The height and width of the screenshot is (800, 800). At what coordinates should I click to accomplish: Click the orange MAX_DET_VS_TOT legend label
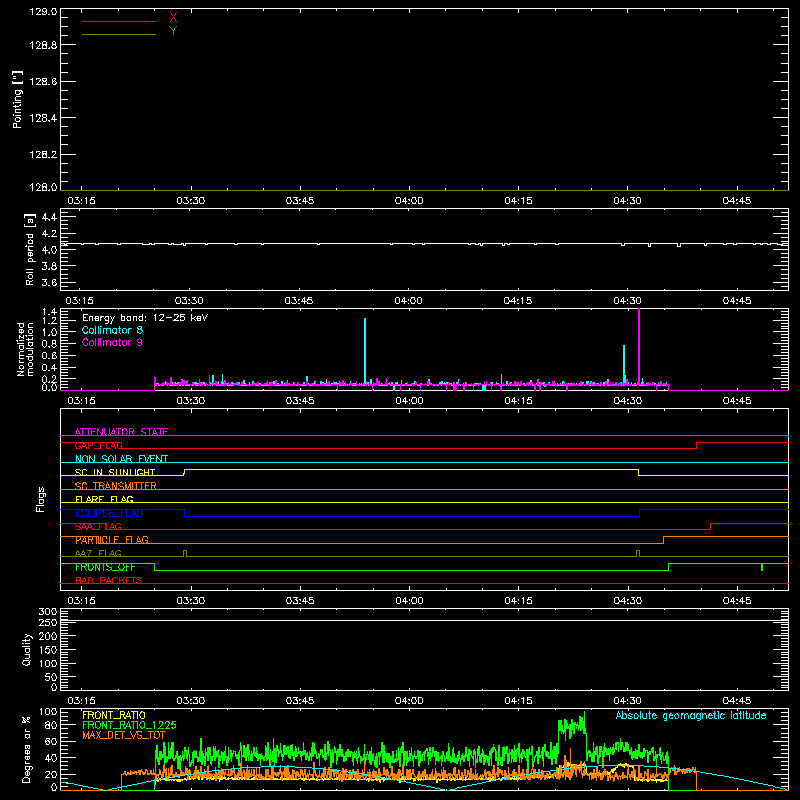[124, 735]
